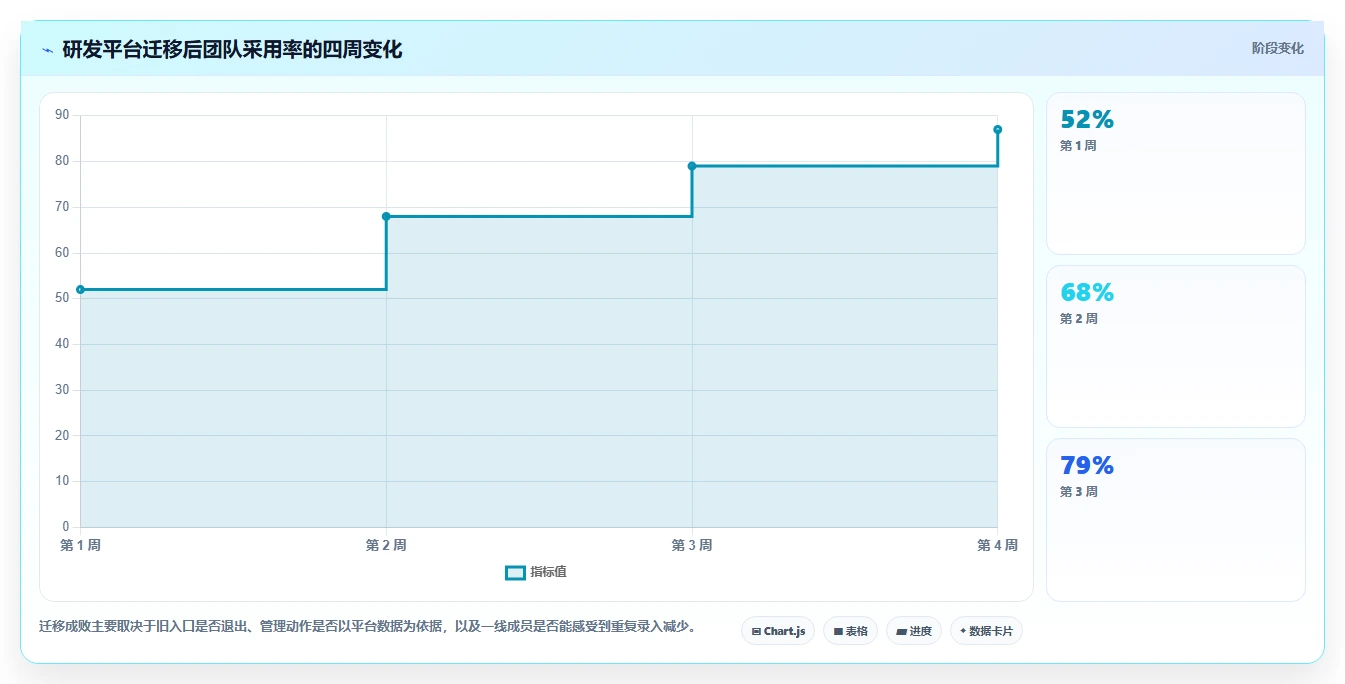Click x-axis label 第 3 周
The height and width of the screenshot is (684, 1345).
click(x=692, y=545)
